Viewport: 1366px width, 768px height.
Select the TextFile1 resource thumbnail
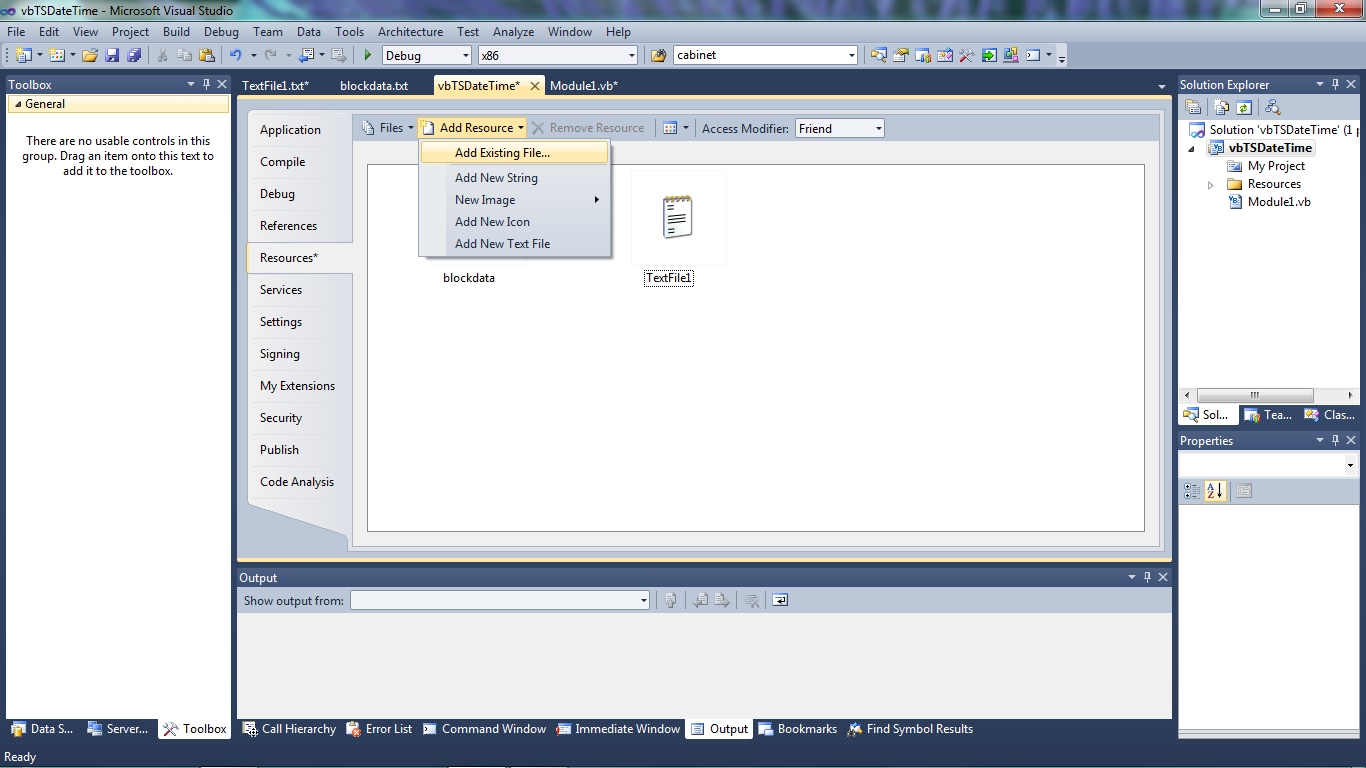[x=677, y=218]
